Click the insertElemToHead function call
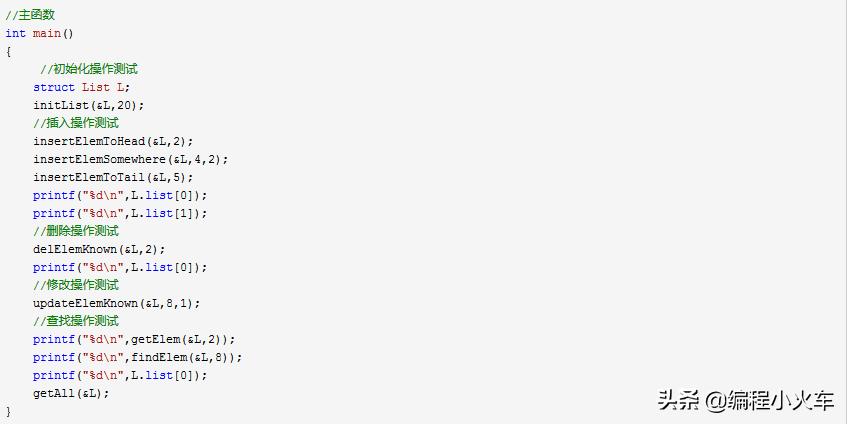 113,141
